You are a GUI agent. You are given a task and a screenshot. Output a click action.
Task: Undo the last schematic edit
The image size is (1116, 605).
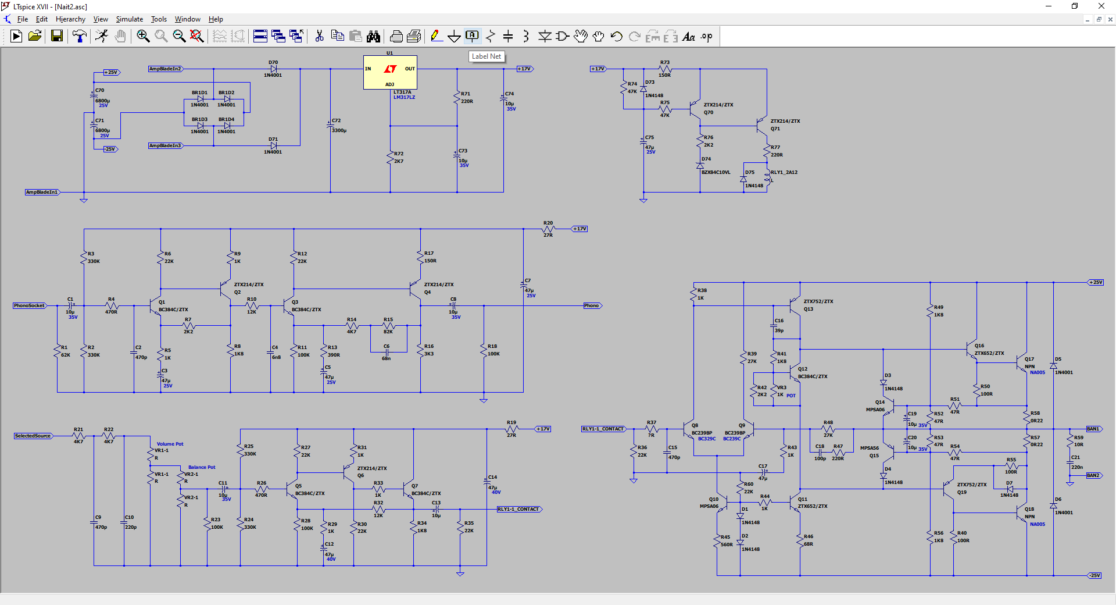(616, 38)
